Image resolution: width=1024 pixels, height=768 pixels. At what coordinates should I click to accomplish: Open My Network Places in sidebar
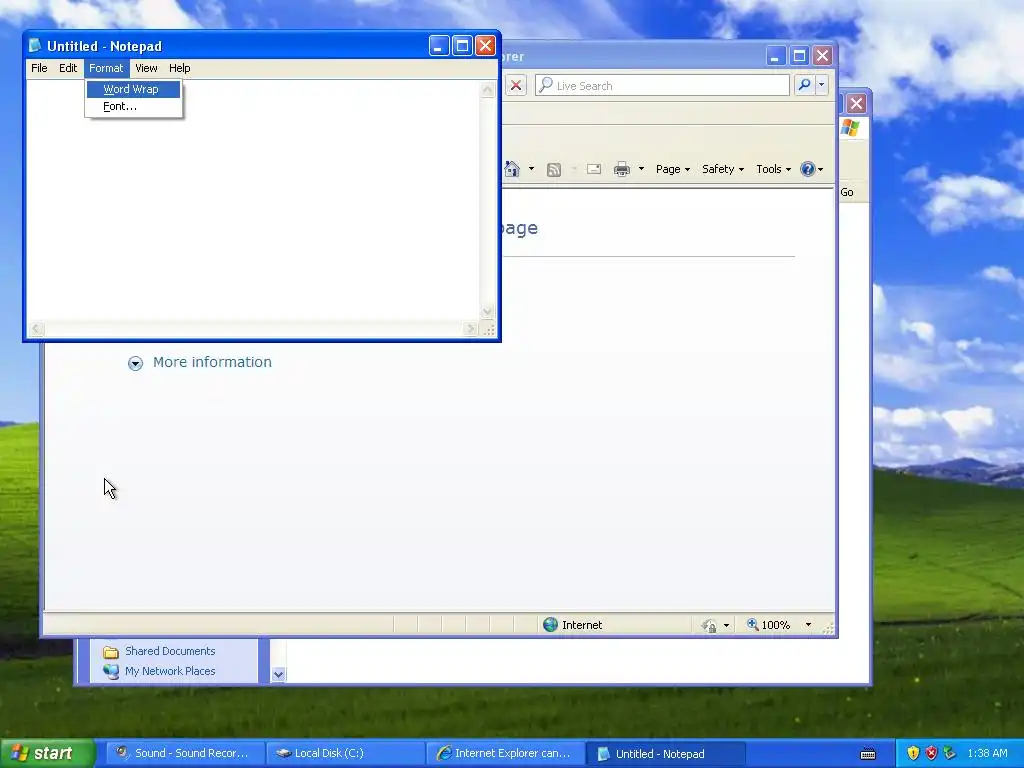(170, 671)
